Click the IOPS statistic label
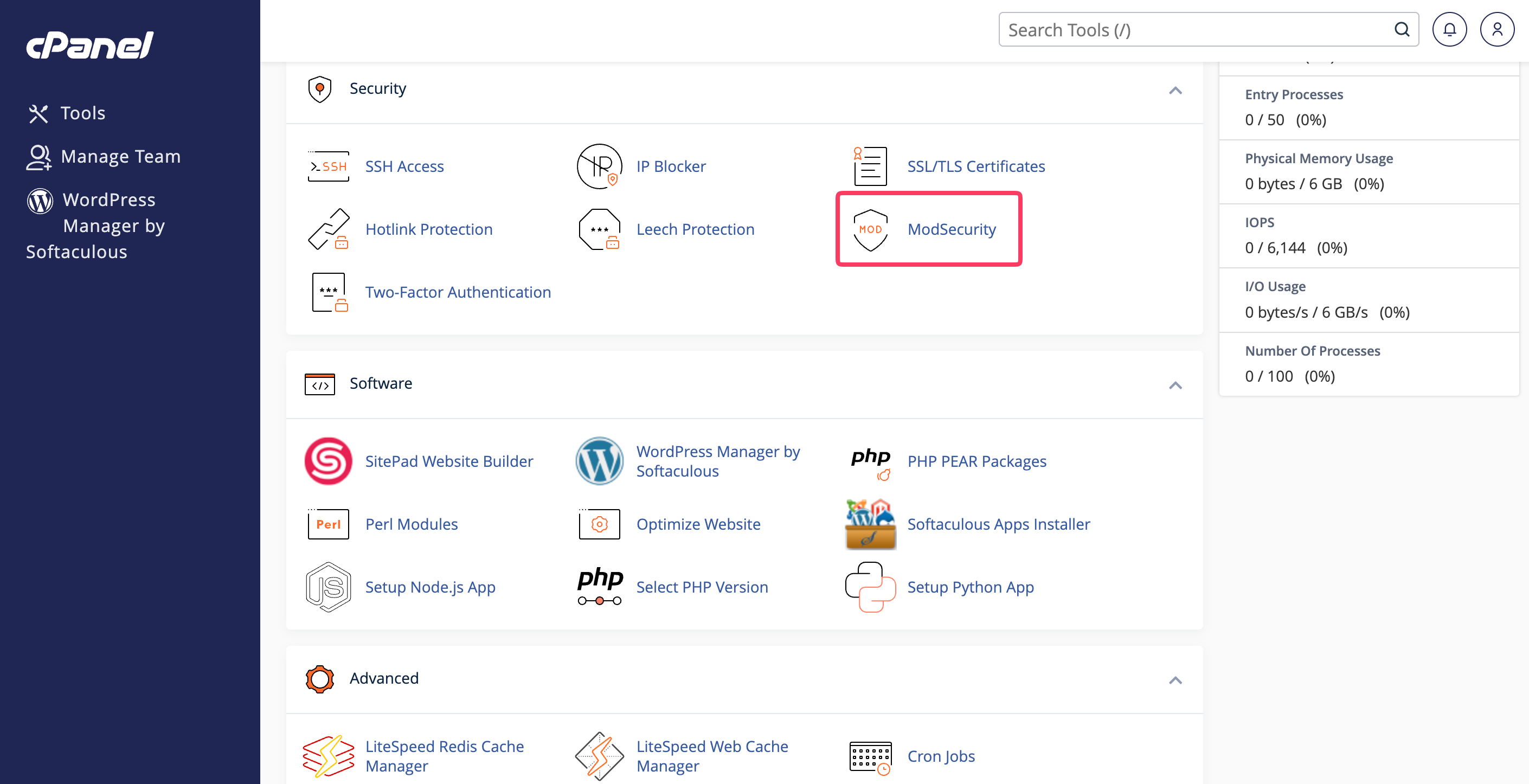1529x784 pixels. click(1259, 222)
